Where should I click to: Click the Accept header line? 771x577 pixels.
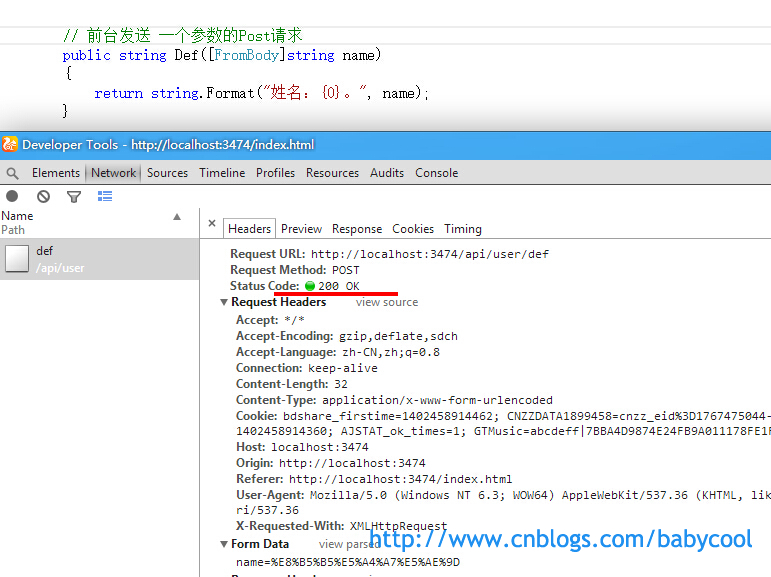[270, 320]
